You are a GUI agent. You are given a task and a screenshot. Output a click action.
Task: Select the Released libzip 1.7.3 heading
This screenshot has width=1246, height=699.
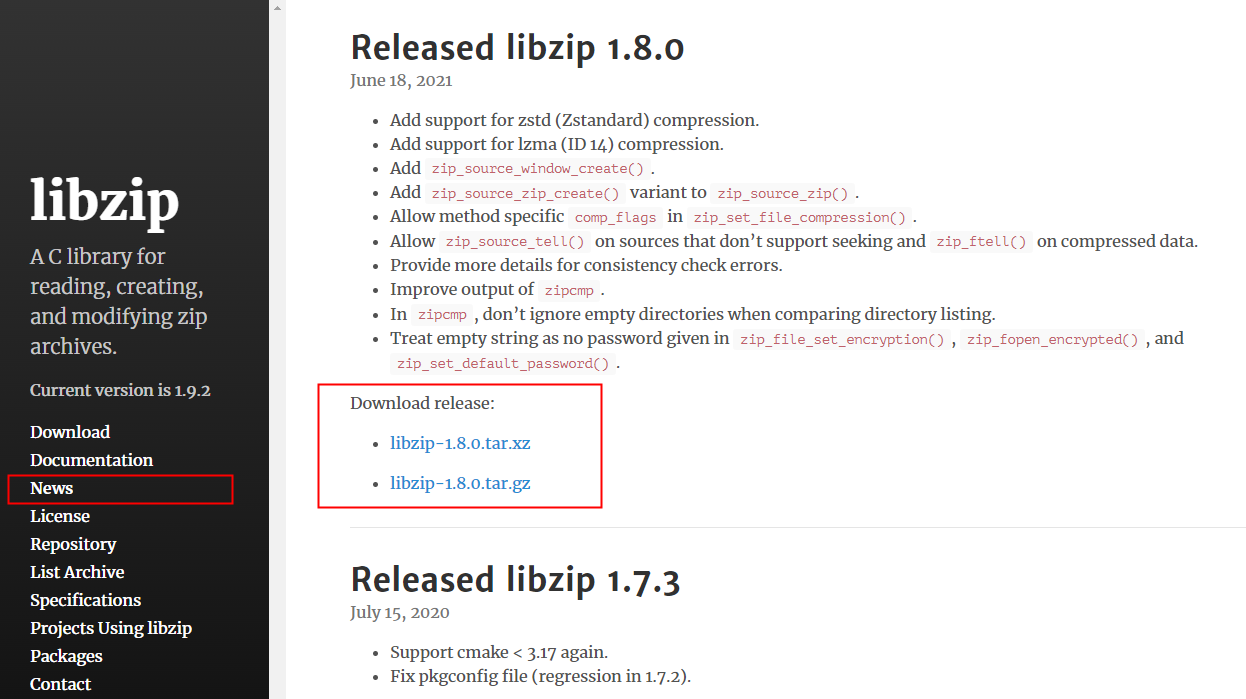point(517,579)
